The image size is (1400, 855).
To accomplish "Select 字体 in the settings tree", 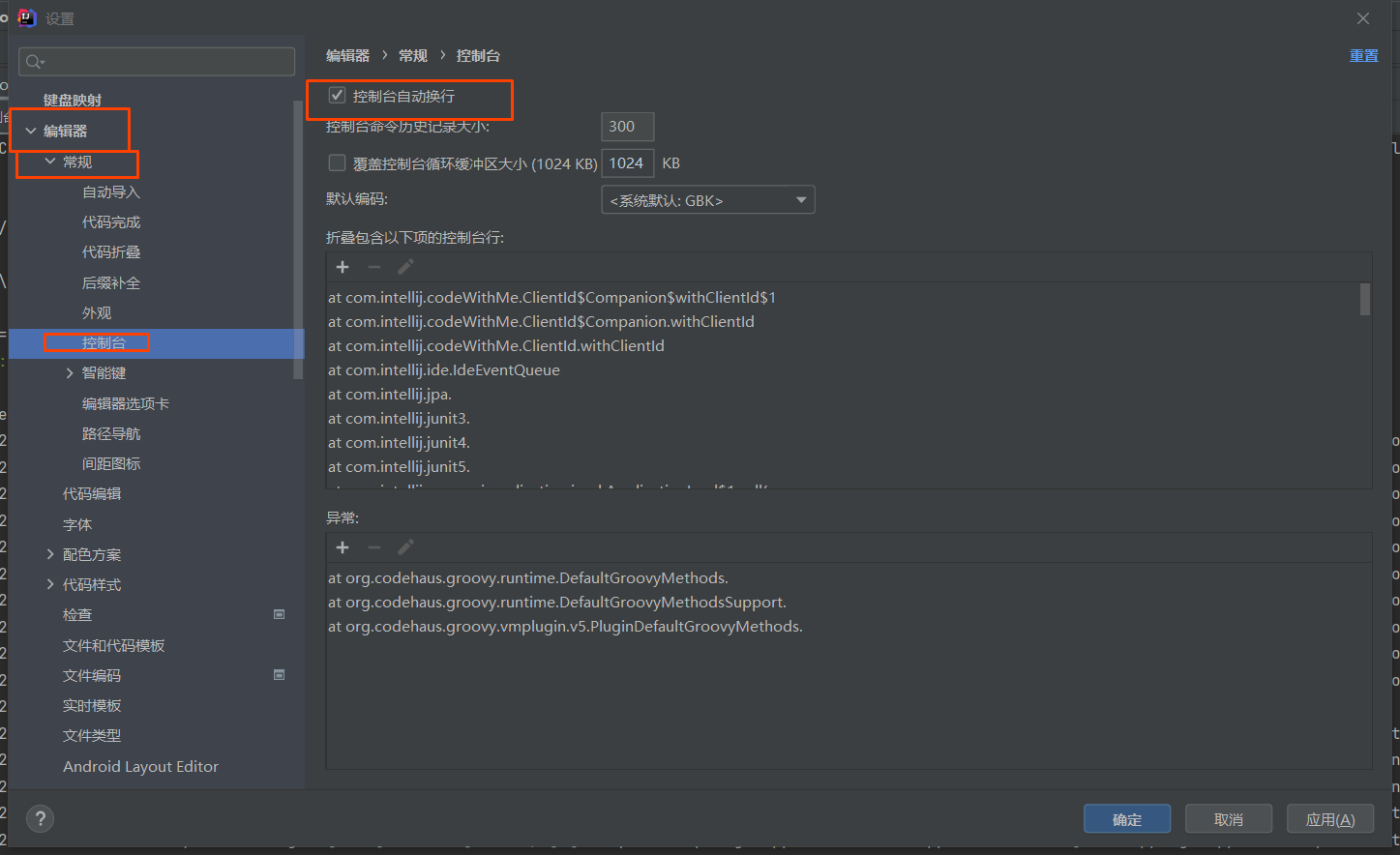I will click(x=77, y=524).
